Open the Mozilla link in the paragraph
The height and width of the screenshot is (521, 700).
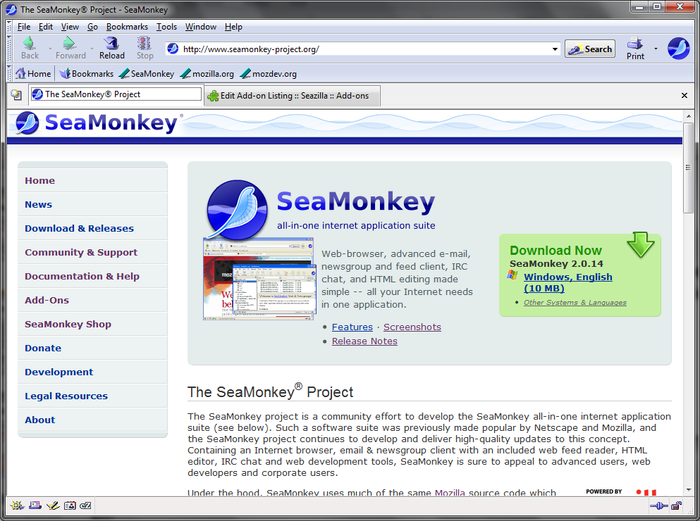pos(450,492)
